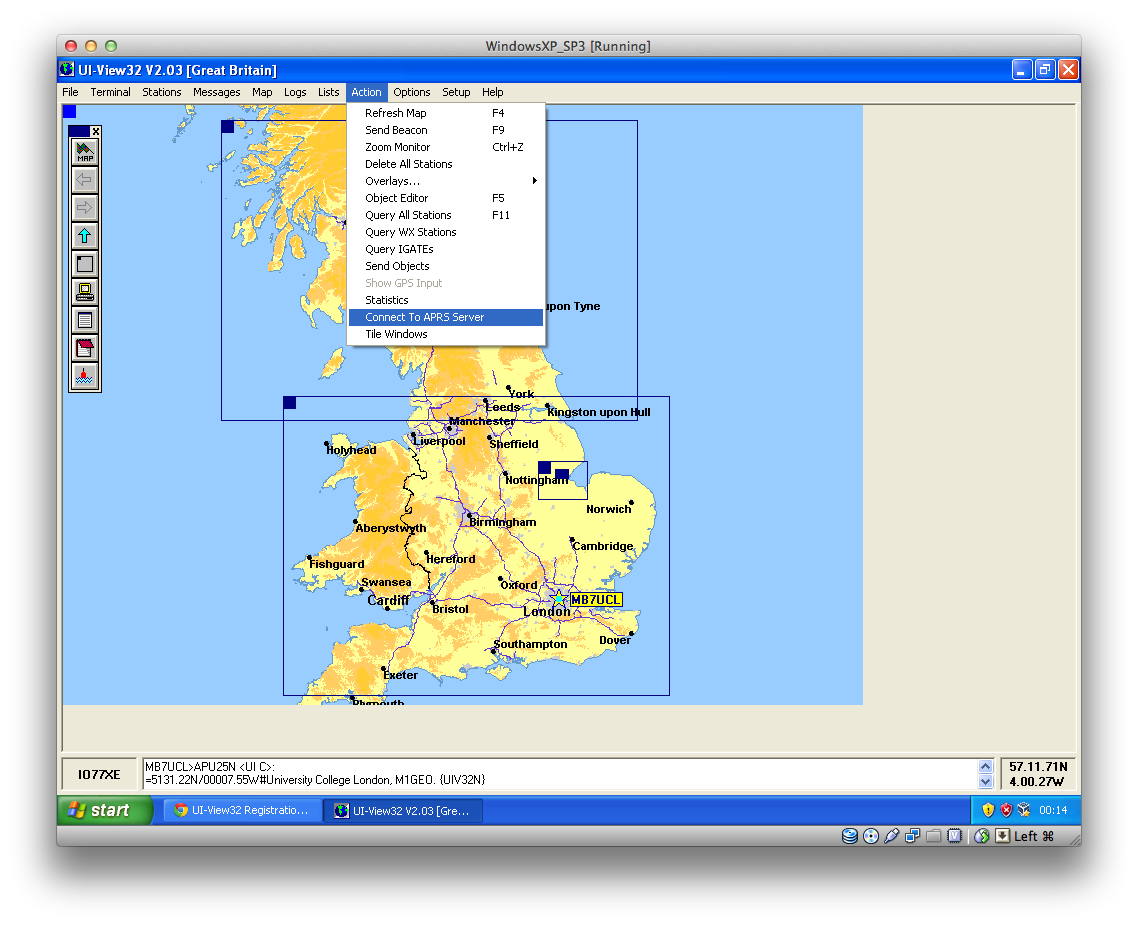The height and width of the screenshot is (925, 1138).
Task: Click the blue square map corner marker
Action: tap(69, 111)
